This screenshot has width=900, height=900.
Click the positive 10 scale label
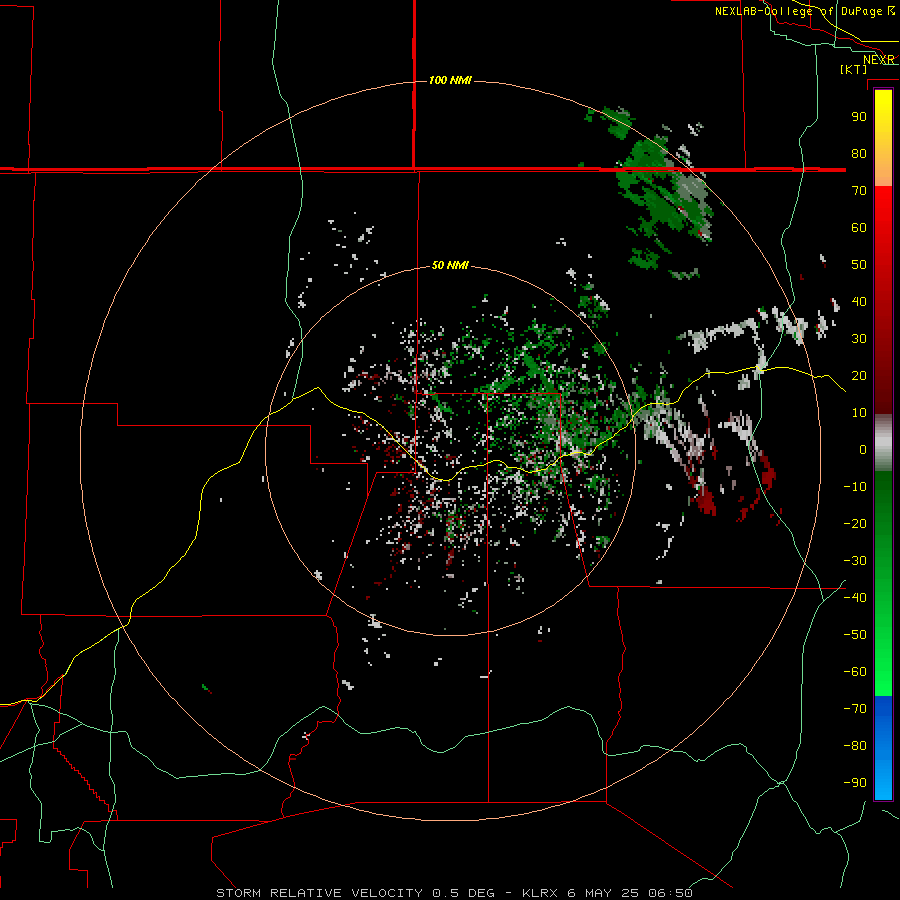click(x=859, y=413)
